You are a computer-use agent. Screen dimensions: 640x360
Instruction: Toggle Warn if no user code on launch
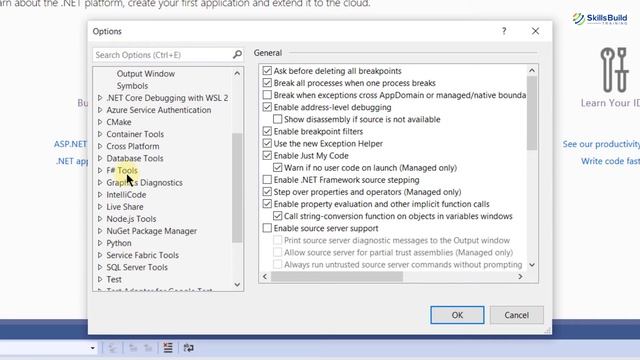[277, 168]
